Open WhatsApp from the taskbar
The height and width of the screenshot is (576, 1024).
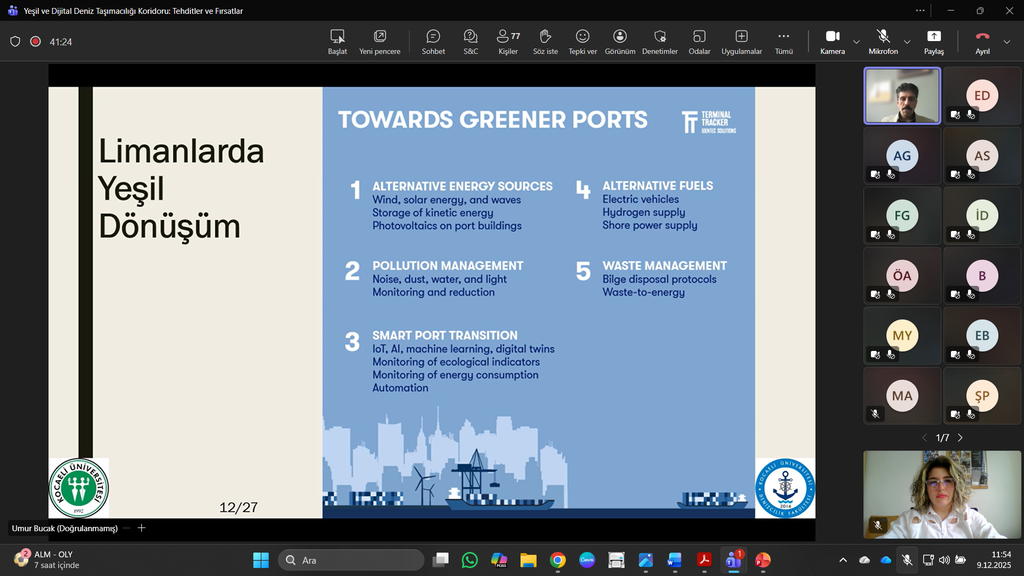tap(469, 560)
